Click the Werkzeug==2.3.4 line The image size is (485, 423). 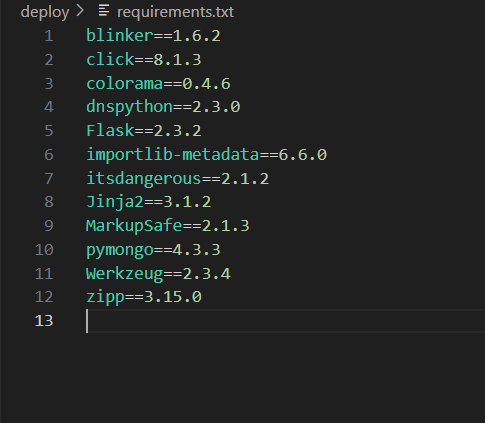158,274
